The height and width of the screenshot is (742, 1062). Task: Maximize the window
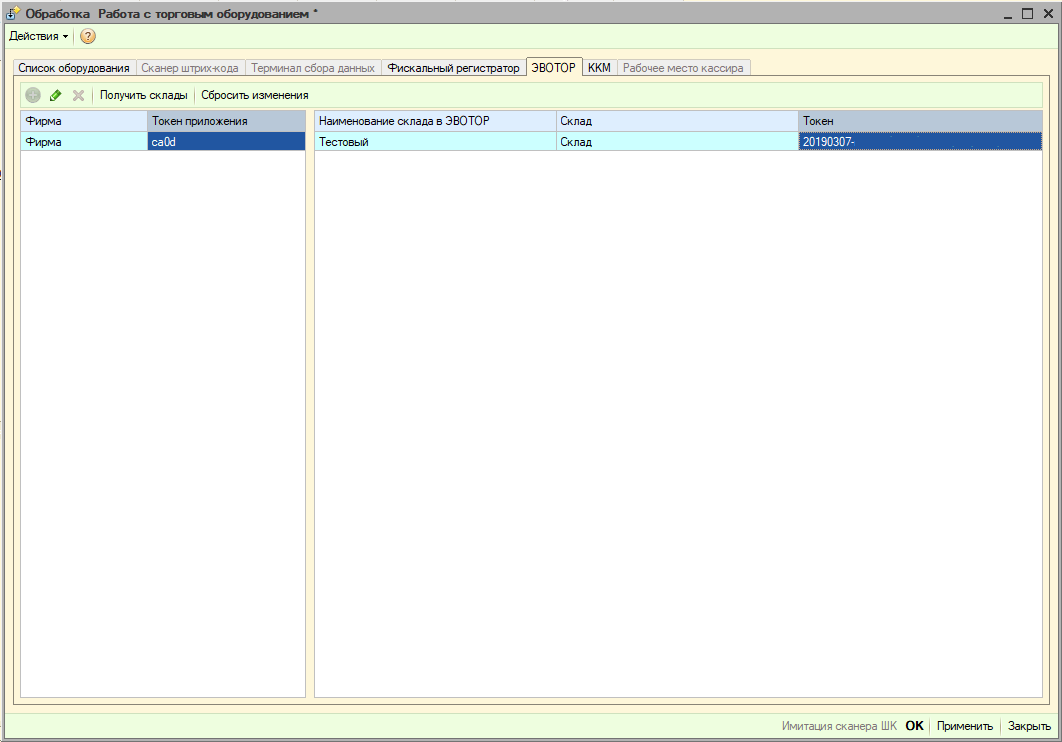point(1027,13)
